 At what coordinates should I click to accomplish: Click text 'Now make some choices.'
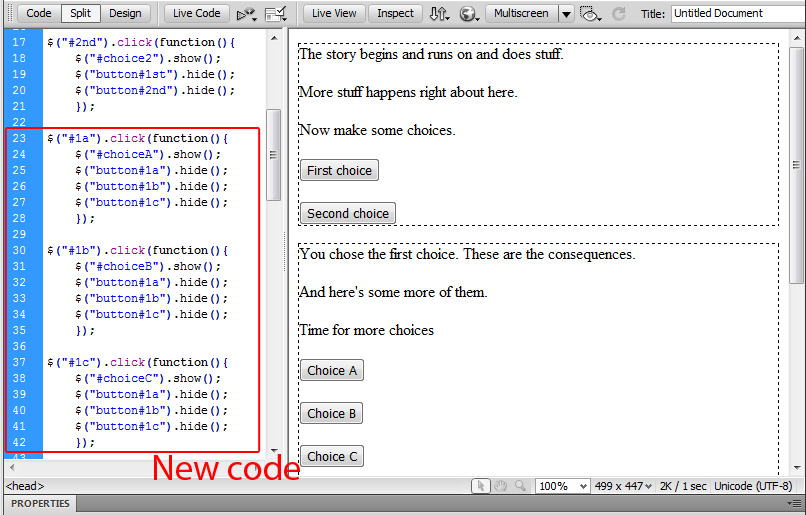[x=377, y=130]
